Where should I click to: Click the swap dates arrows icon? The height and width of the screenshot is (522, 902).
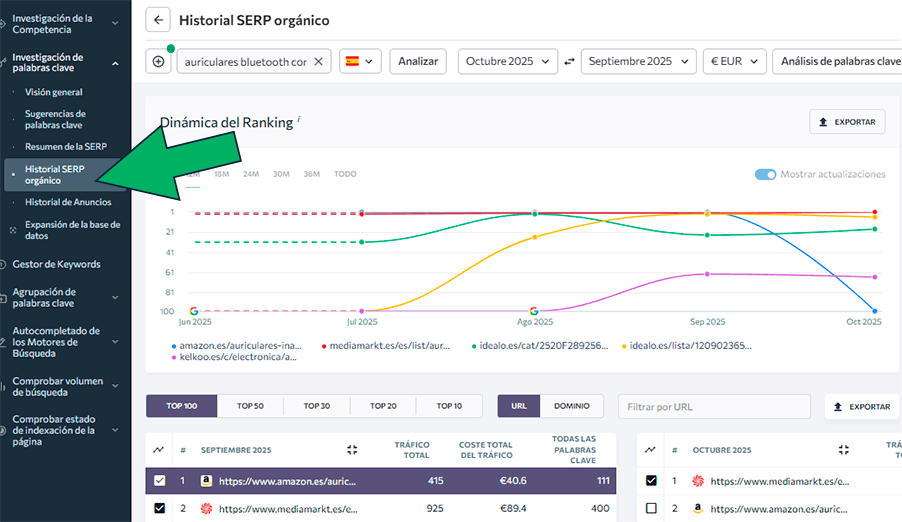click(x=569, y=61)
